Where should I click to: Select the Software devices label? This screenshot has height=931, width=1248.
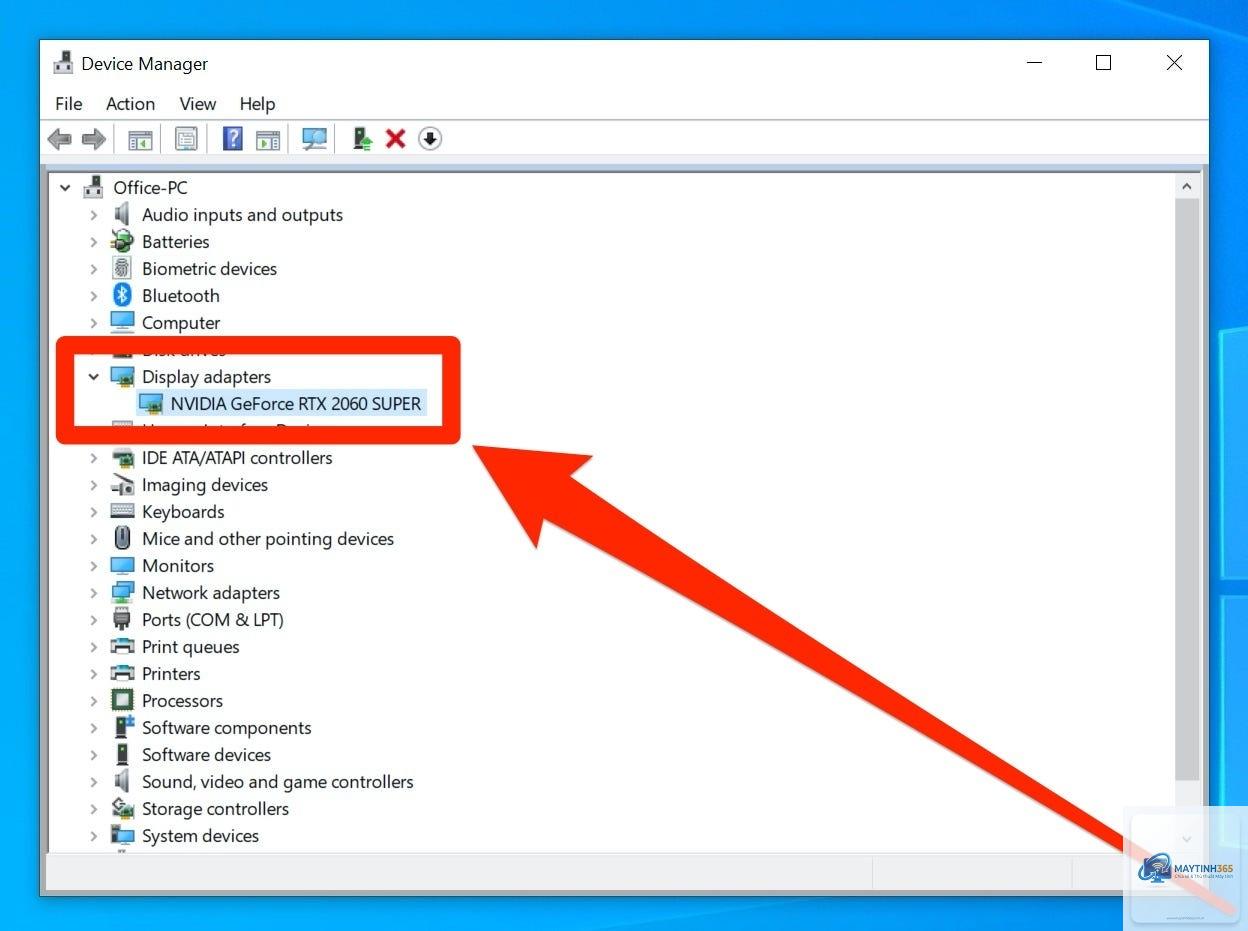206,755
